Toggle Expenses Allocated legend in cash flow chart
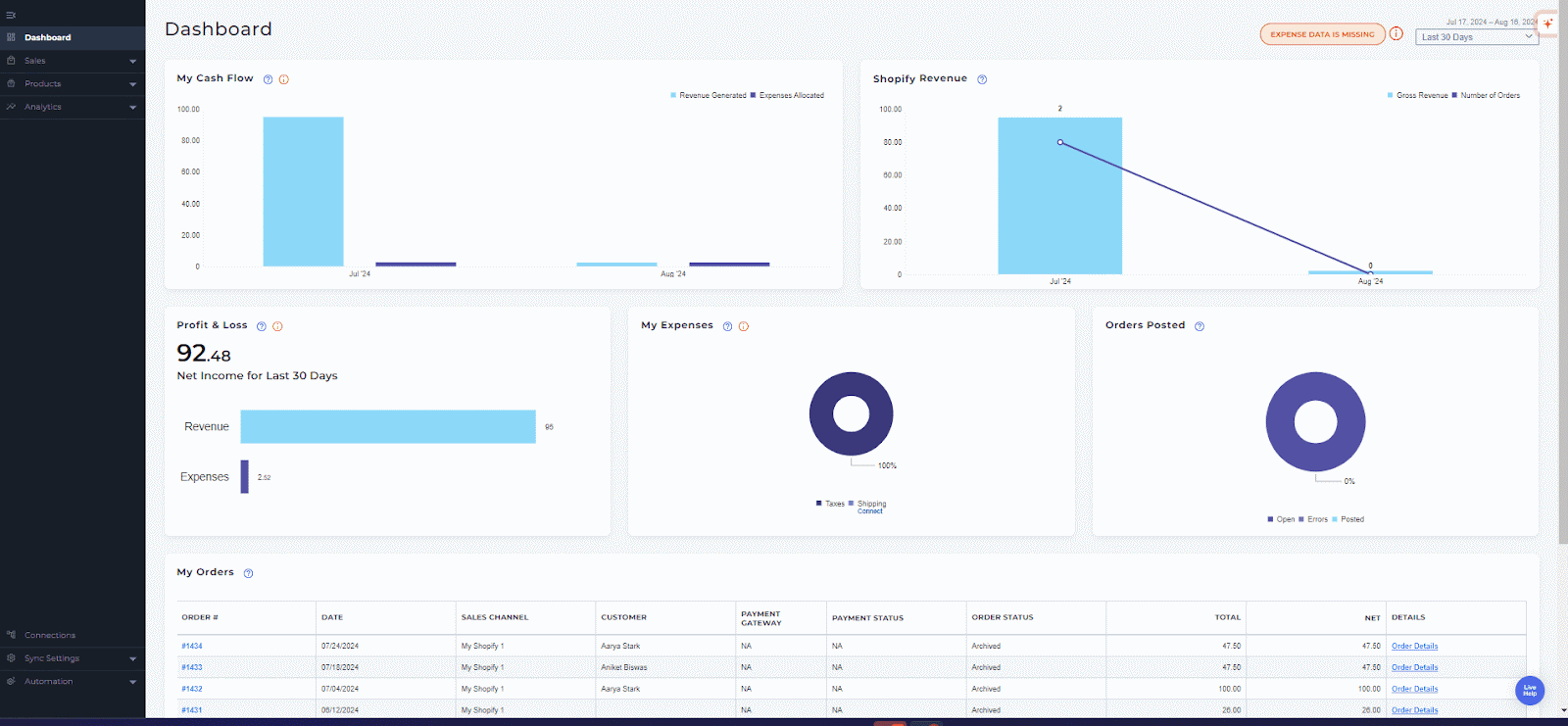Screen dimensions: 1568x726 790,96
